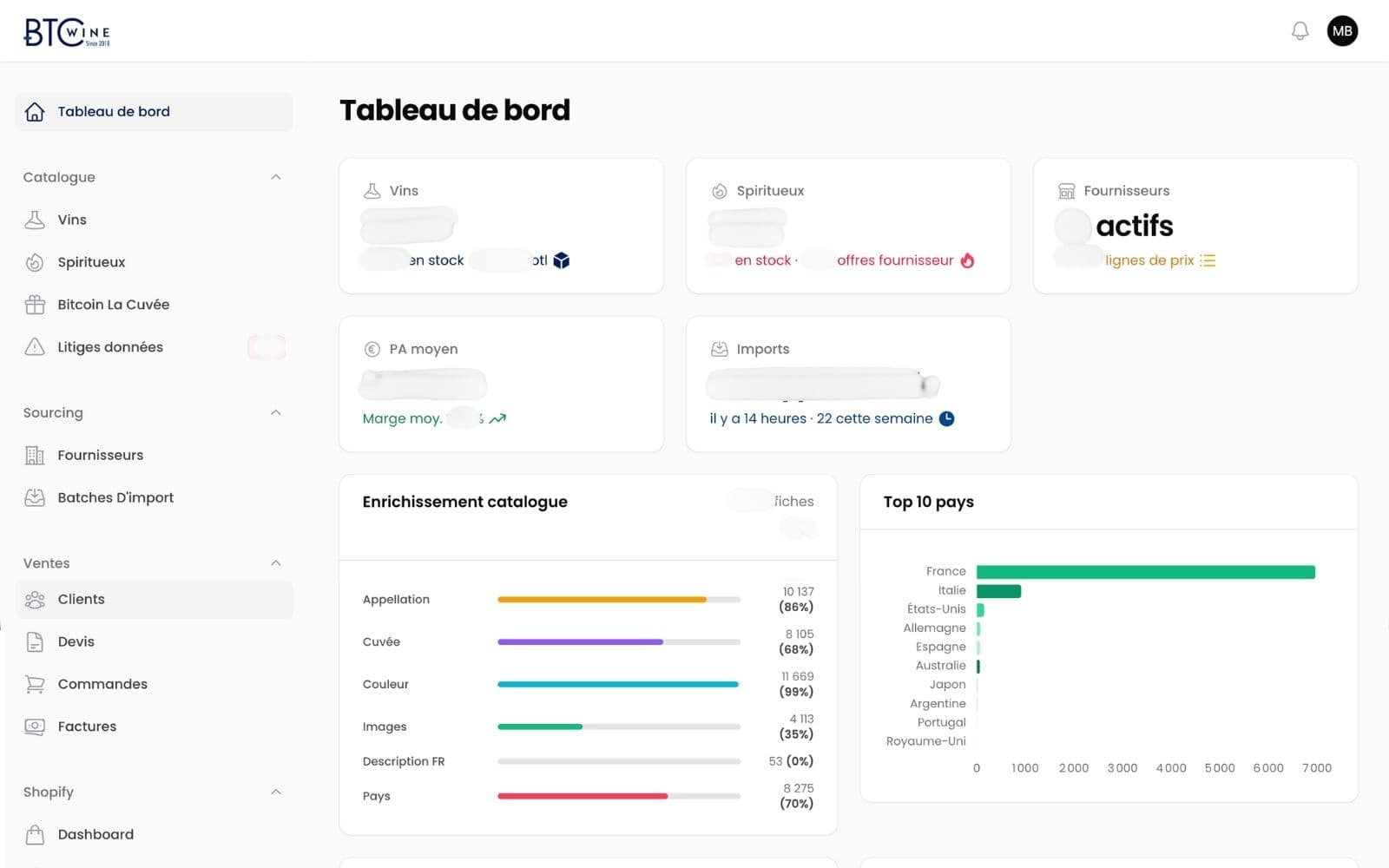Click the '53 (0%)' Description FR value
1389x868 pixels.
791,761
